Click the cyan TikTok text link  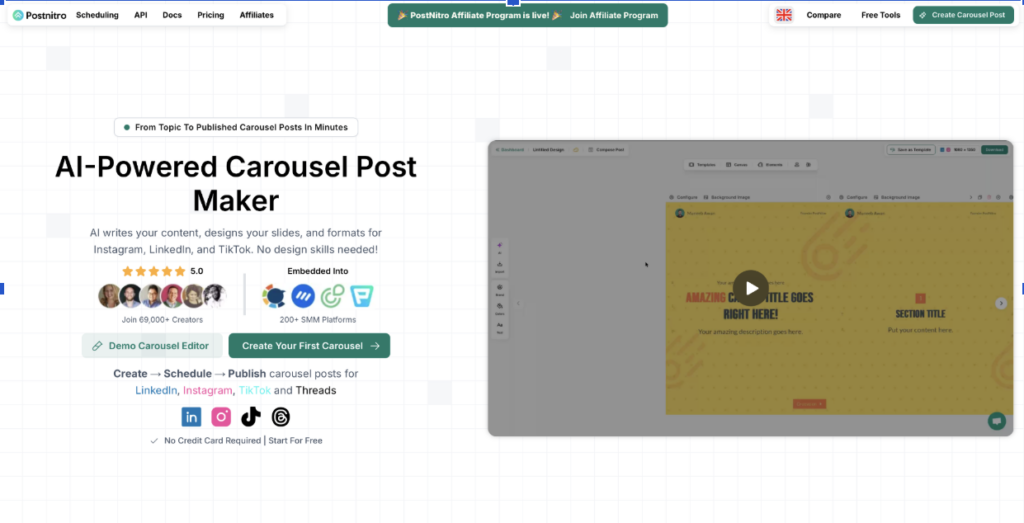coord(255,390)
